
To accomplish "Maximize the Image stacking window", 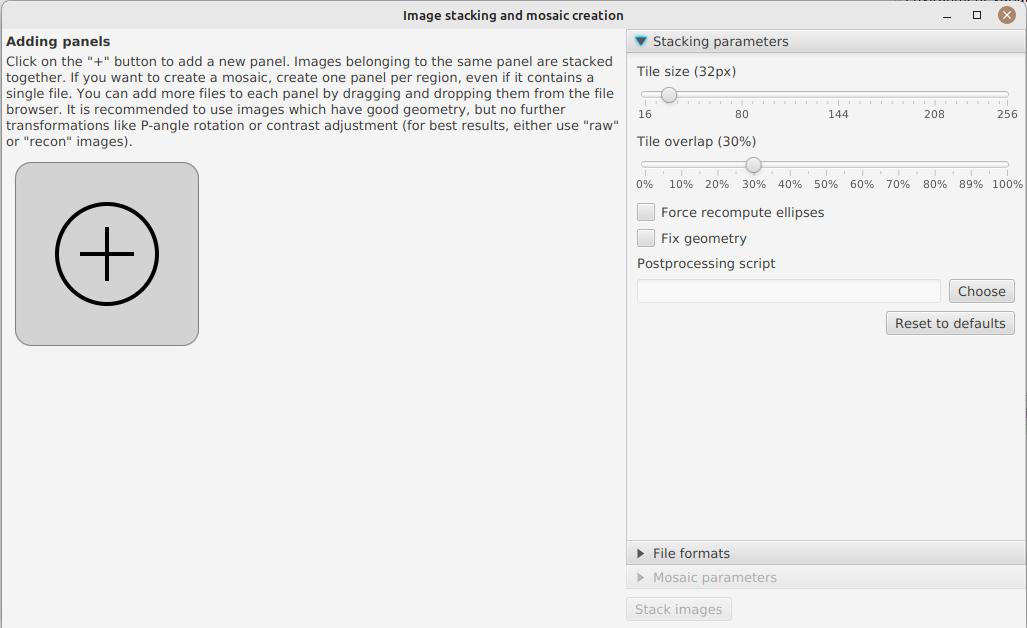I will (977, 15).
